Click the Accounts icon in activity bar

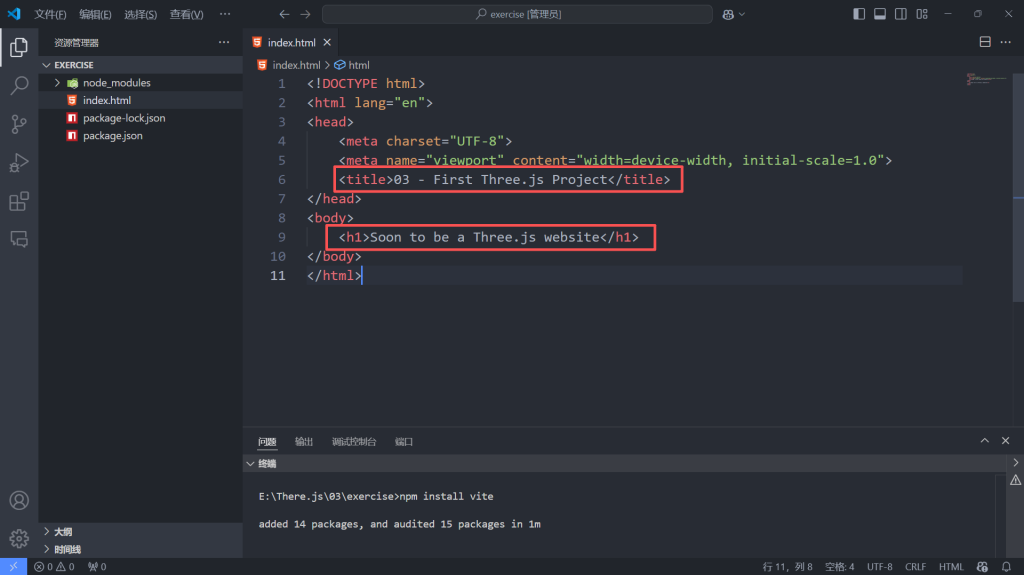coord(19,500)
